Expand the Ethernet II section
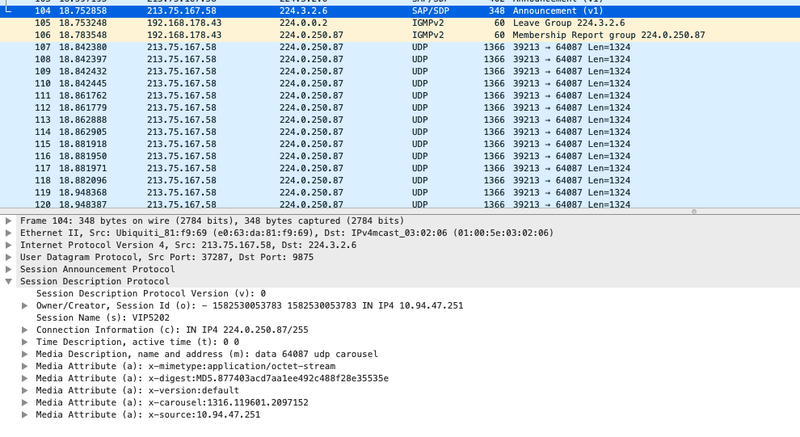Image resolution: width=800 pixels, height=437 pixels. pos(8,233)
